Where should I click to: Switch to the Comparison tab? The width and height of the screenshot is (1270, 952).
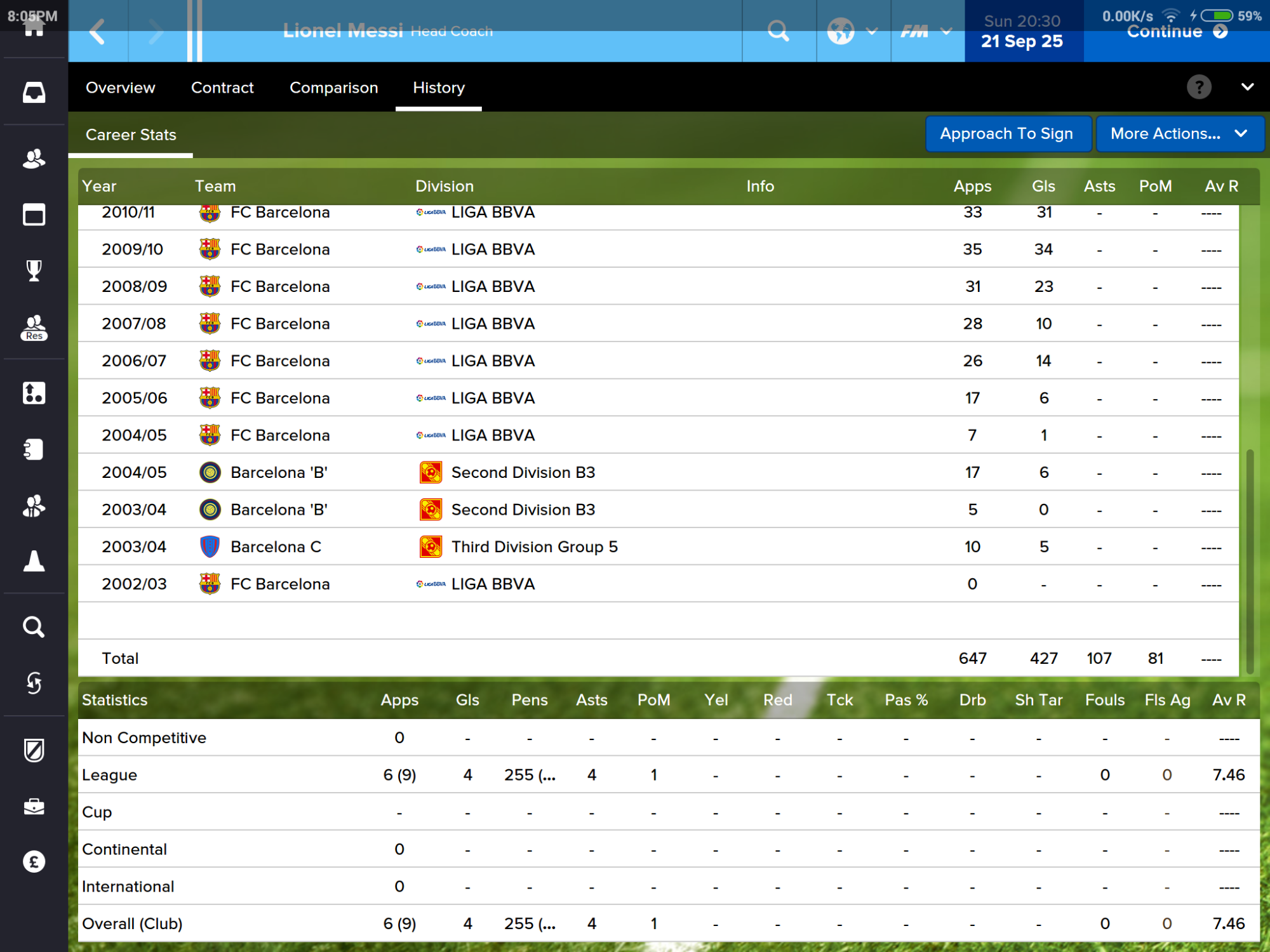pyautogui.click(x=333, y=88)
